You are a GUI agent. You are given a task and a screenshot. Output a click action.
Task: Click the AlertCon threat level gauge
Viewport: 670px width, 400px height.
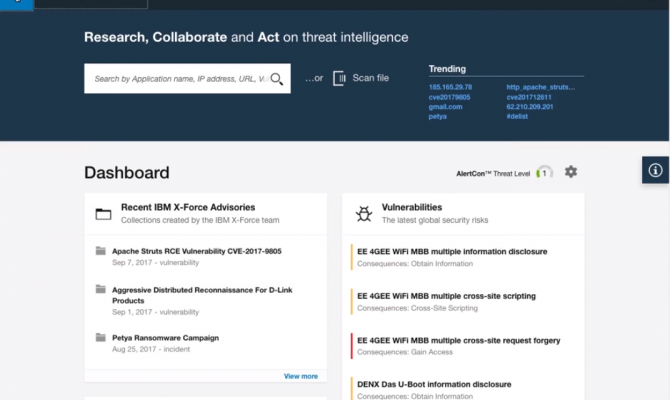coord(544,172)
